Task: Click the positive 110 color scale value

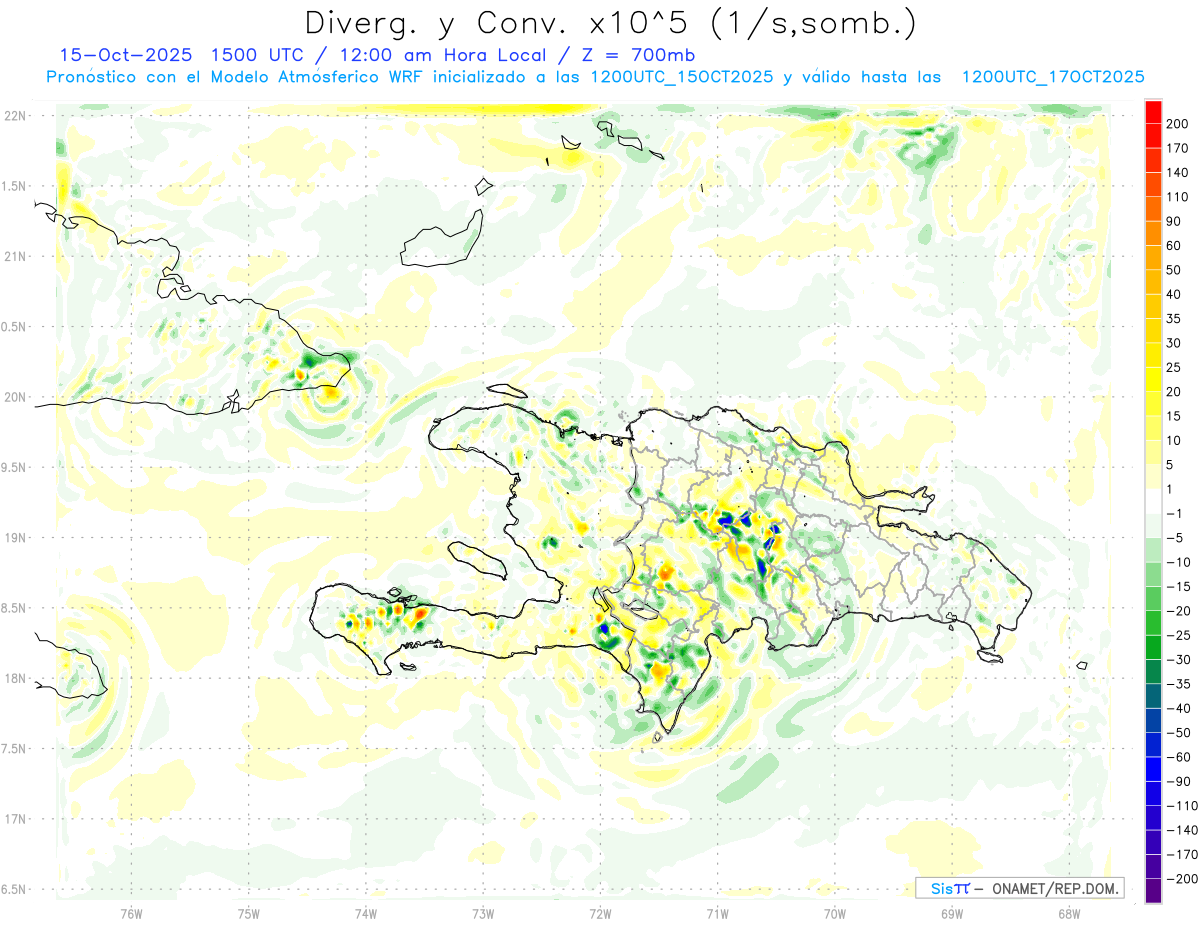Action: 1177,197
